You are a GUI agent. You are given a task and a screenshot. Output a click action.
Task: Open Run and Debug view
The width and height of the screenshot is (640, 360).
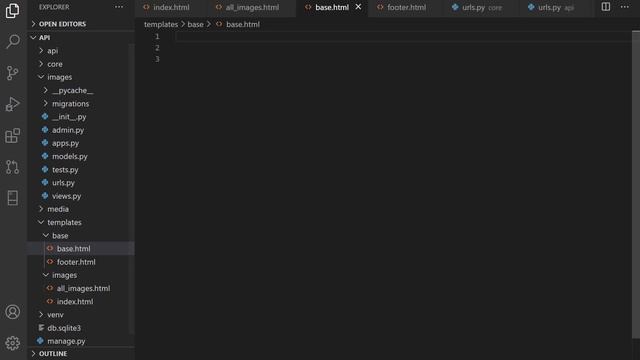point(13,104)
